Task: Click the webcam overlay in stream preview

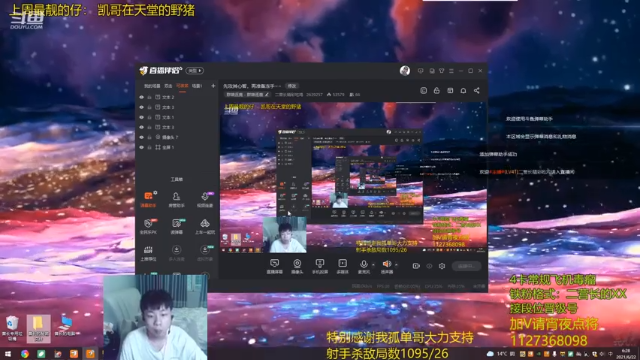Action: click(285, 235)
